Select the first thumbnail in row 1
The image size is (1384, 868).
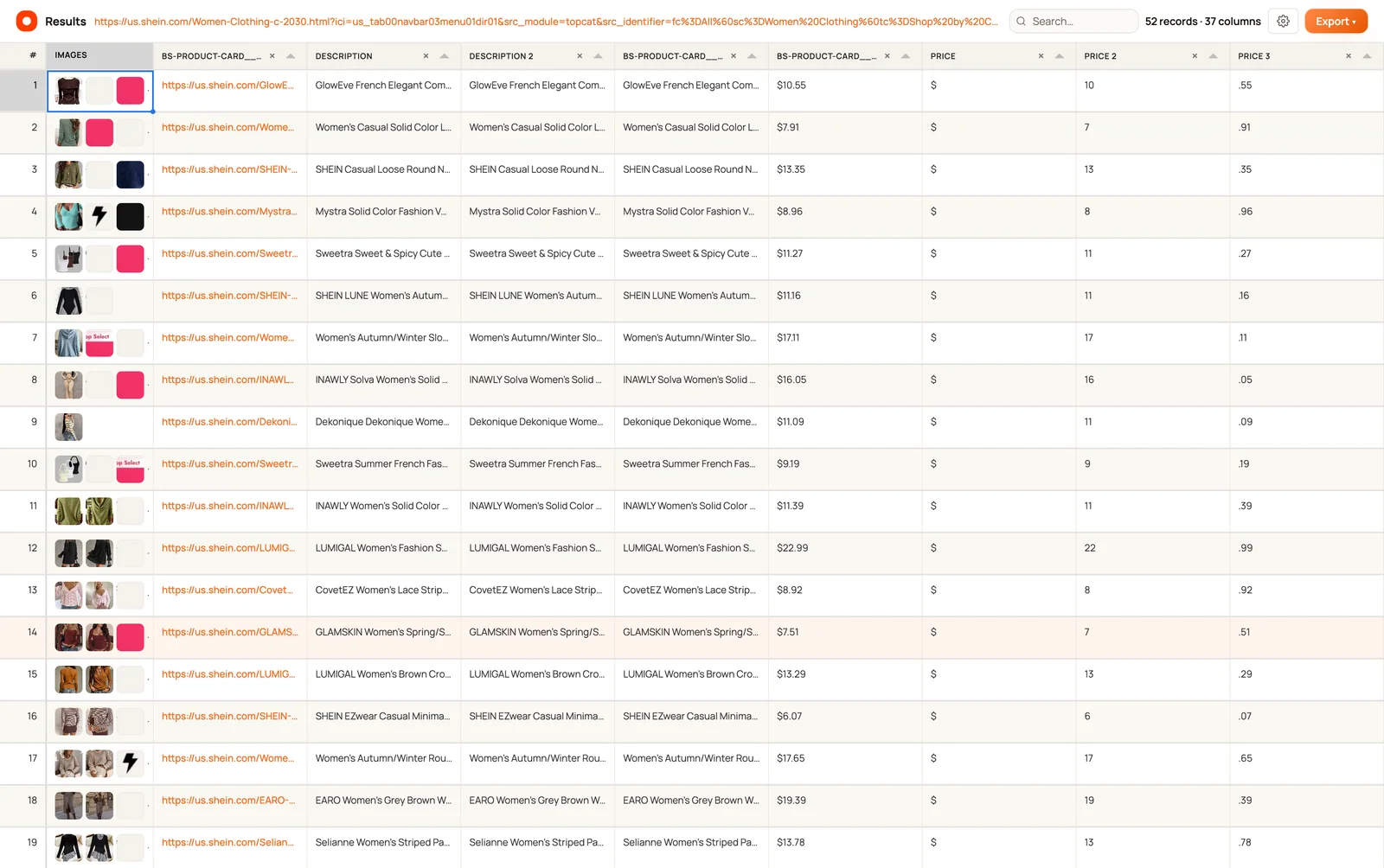(x=69, y=90)
